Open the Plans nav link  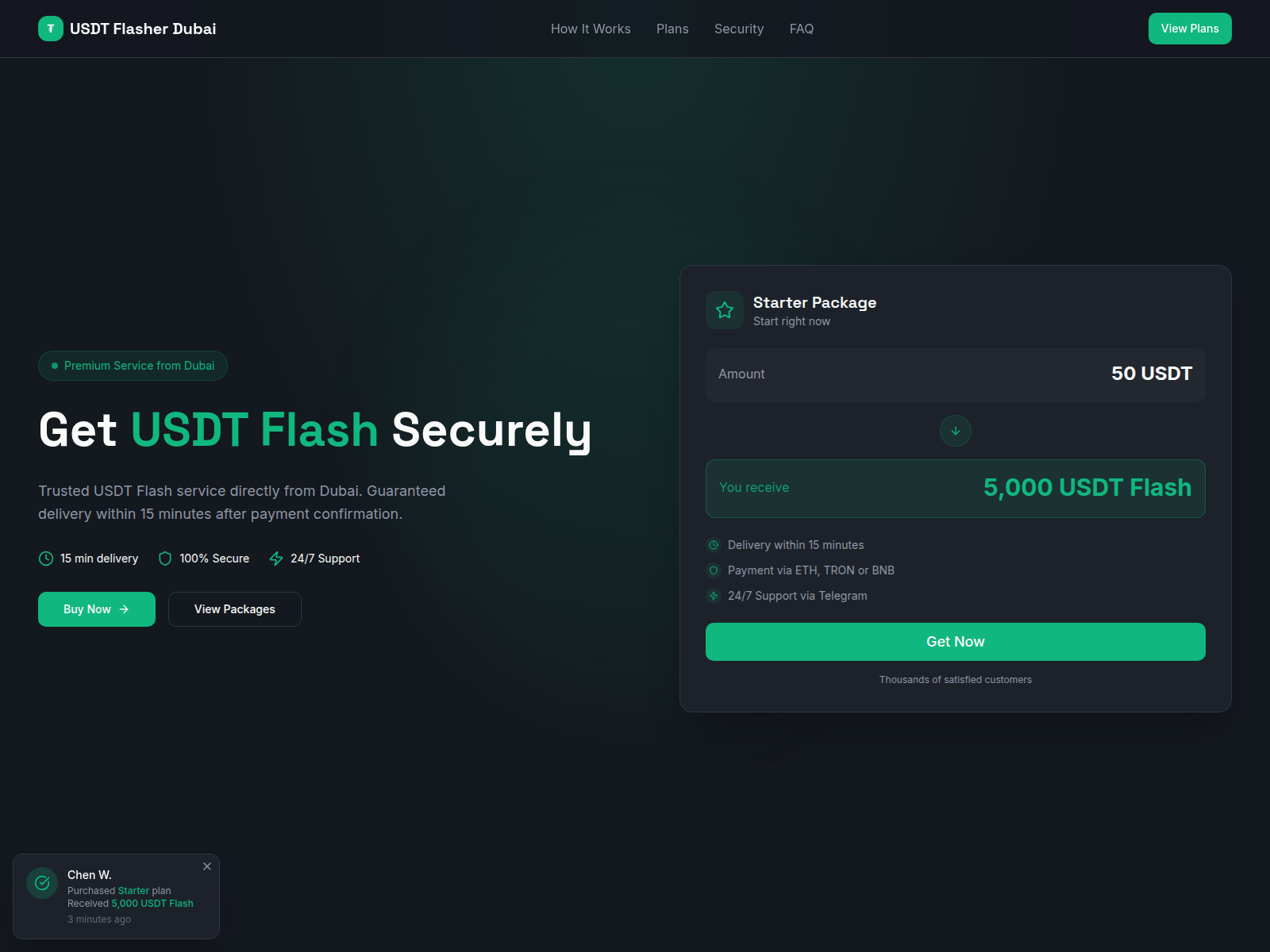[672, 29]
